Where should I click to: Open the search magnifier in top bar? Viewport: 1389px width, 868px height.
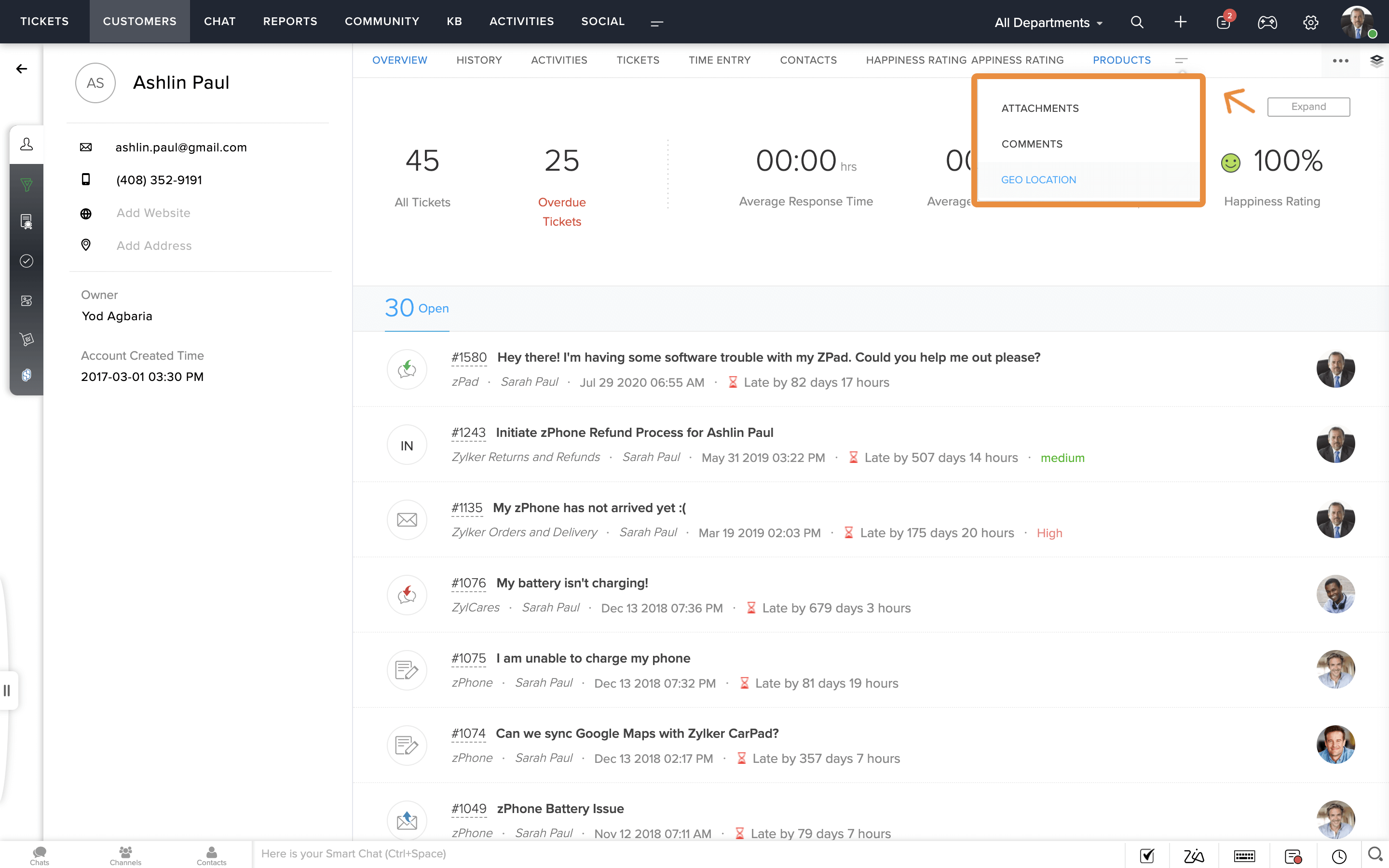click(x=1136, y=22)
